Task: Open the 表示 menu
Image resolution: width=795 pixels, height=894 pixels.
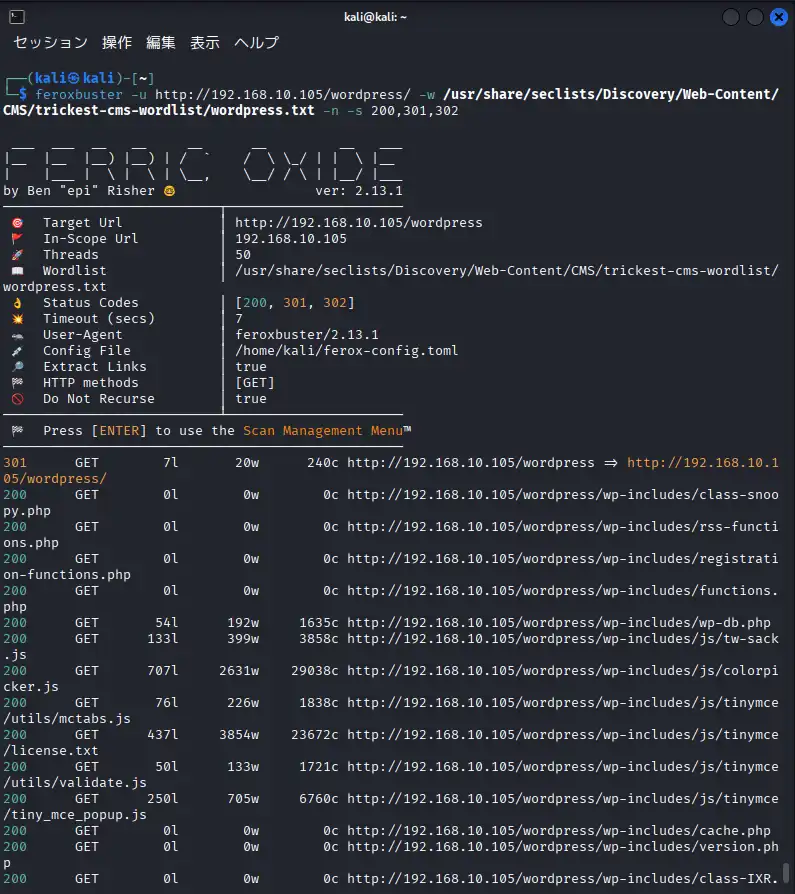Action: tap(205, 43)
